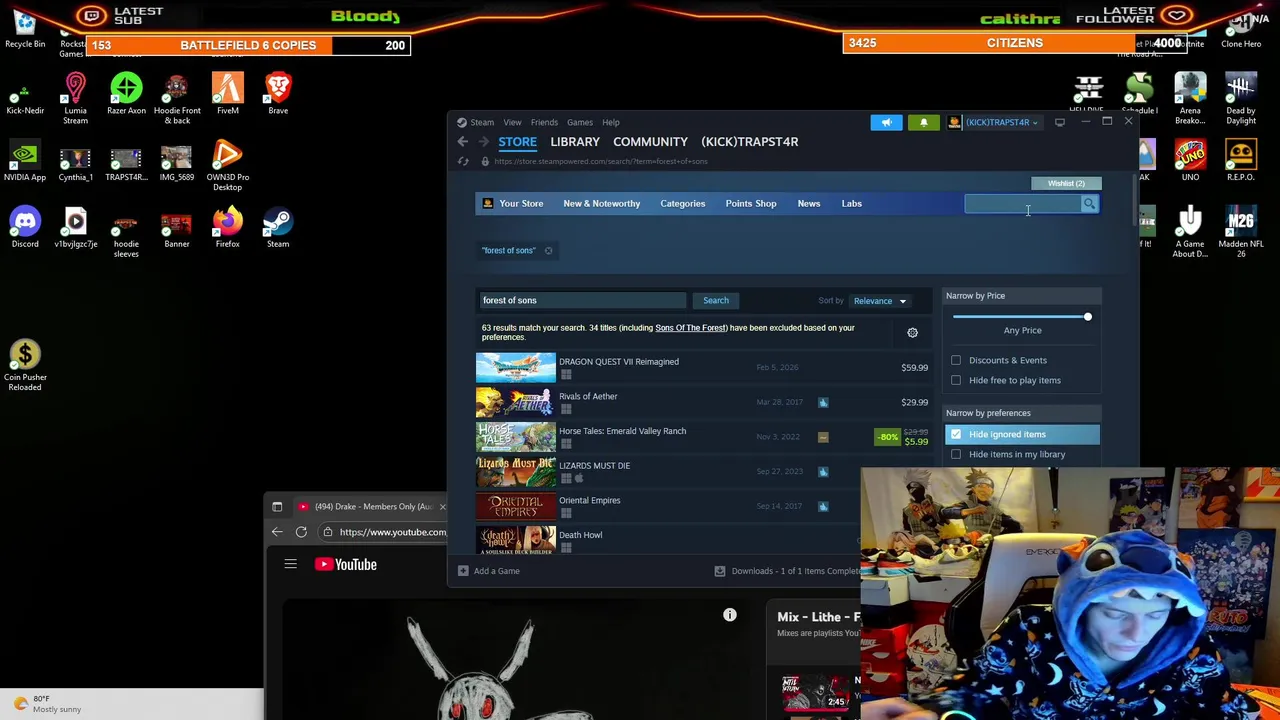Viewport: 1280px width, 720px height.
Task: Open New & Noteworthy store menu
Action: (x=601, y=204)
